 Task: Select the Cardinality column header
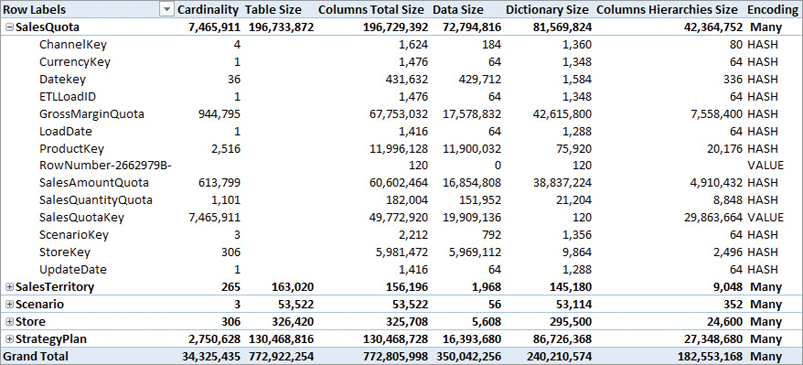[208, 10]
